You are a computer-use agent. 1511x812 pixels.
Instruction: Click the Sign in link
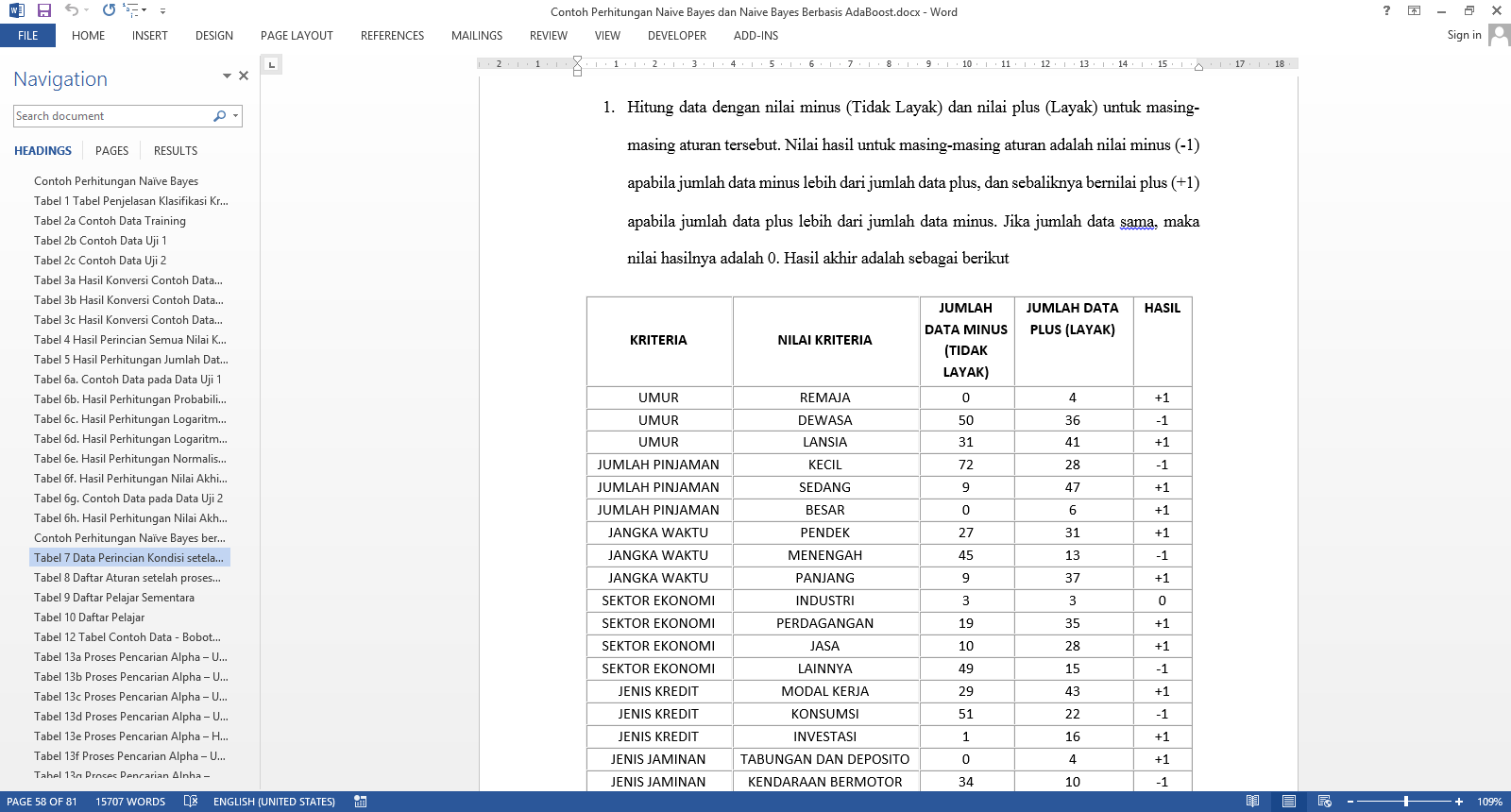pyautogui.click(x=1464, y=35)
